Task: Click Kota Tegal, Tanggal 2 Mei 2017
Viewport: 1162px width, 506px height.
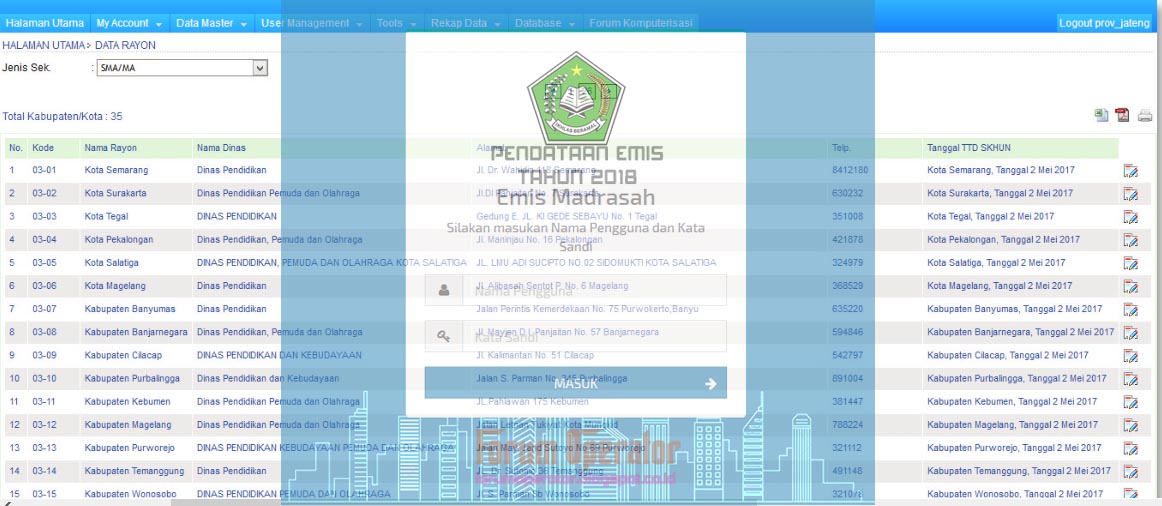Action: [990, 216]
